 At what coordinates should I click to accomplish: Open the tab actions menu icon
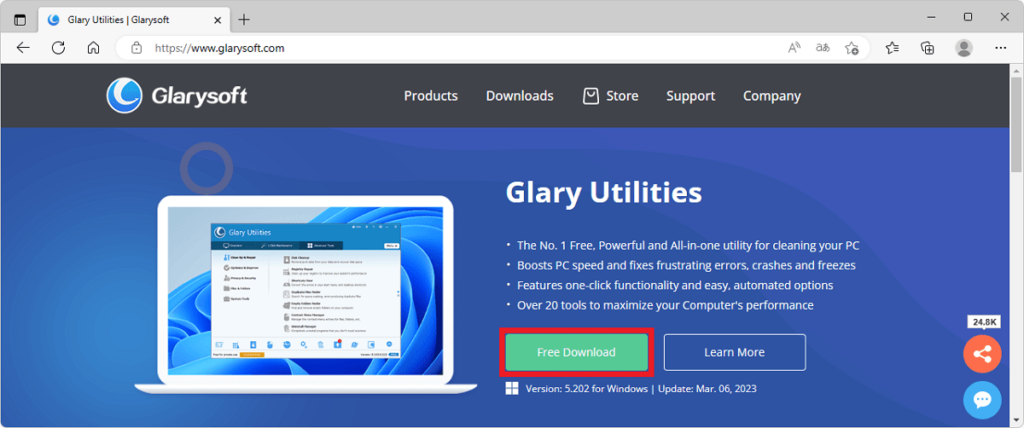click(20, 20)
